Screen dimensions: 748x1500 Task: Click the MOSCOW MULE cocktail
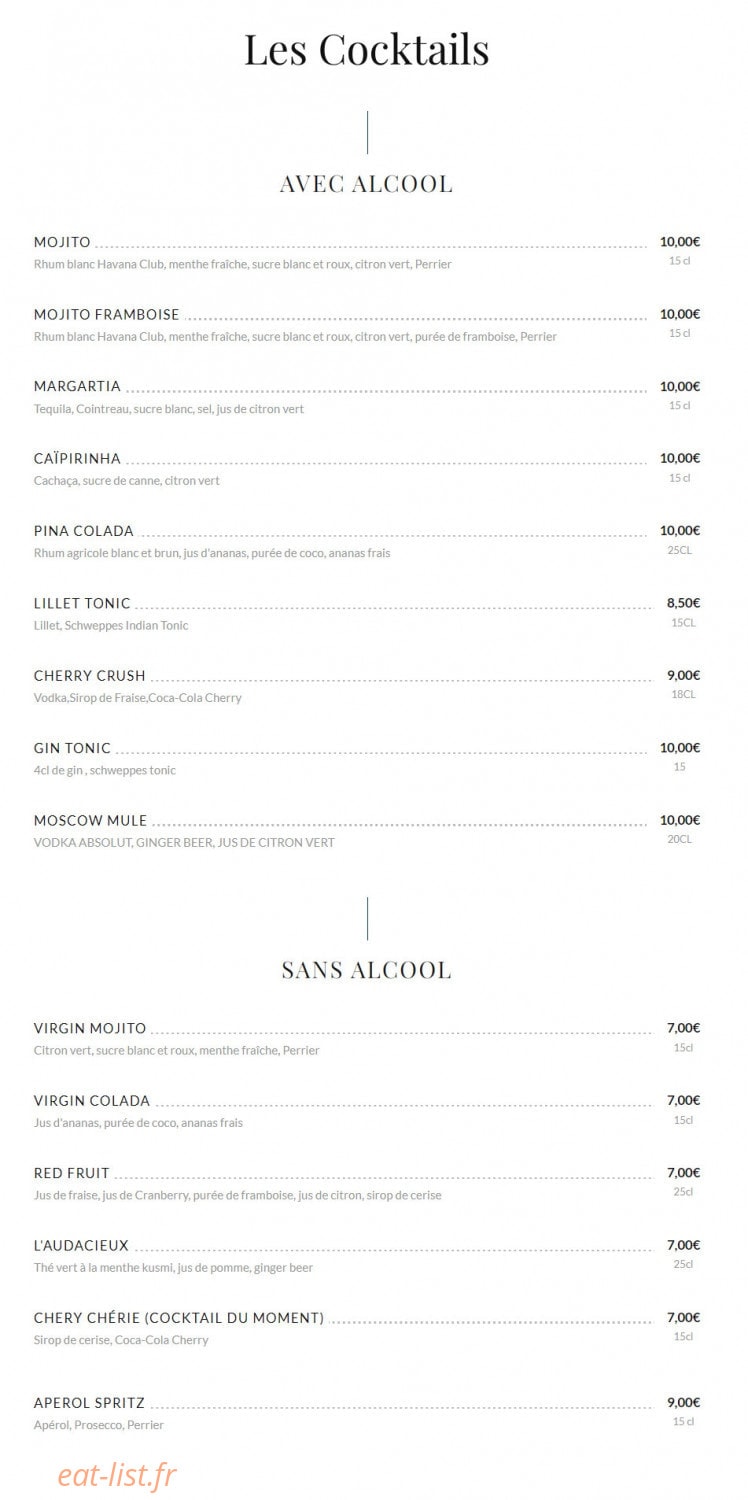click(x=91, y=820)
